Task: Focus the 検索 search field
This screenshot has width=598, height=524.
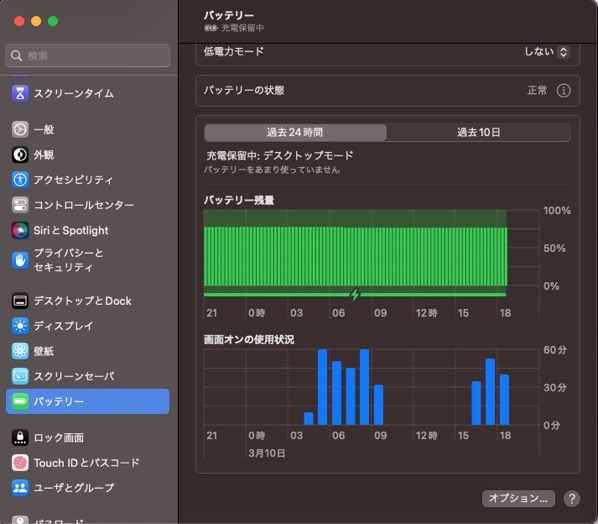Action: [x=88, y=56]
